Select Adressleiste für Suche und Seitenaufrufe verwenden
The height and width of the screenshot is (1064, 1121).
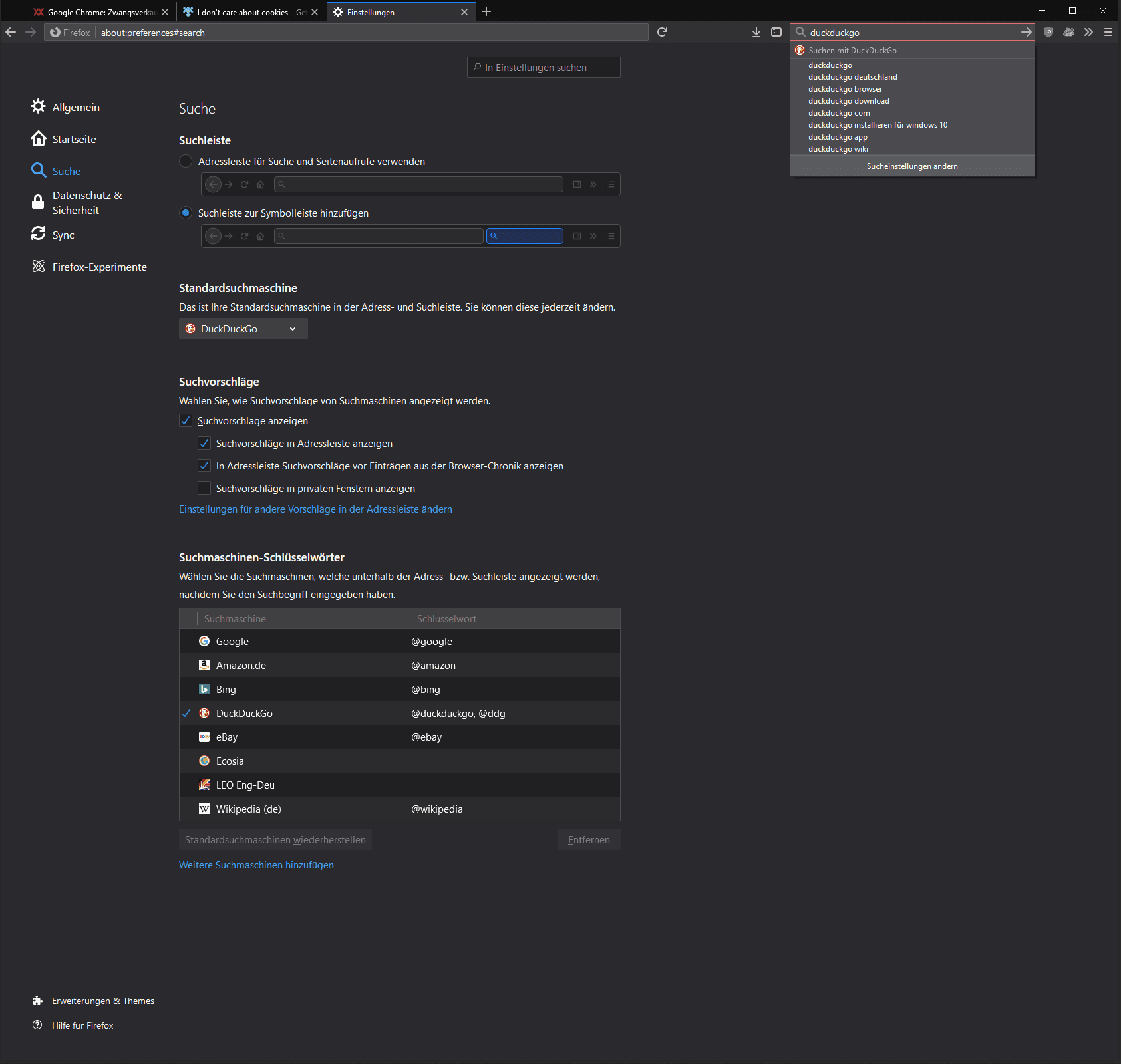[186, 161]
